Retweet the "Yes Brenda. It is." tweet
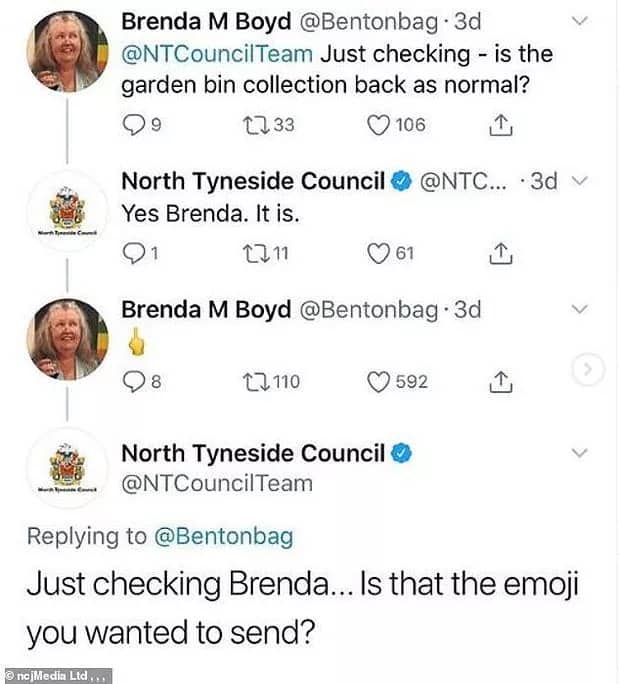The height and width of the screenshot is (684, 620). 258,254
